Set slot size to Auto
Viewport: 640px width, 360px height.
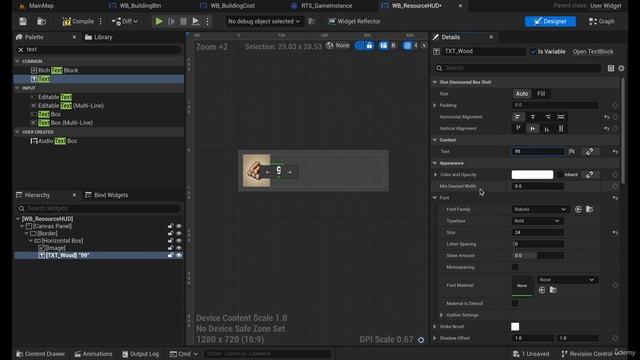[522, 94]
